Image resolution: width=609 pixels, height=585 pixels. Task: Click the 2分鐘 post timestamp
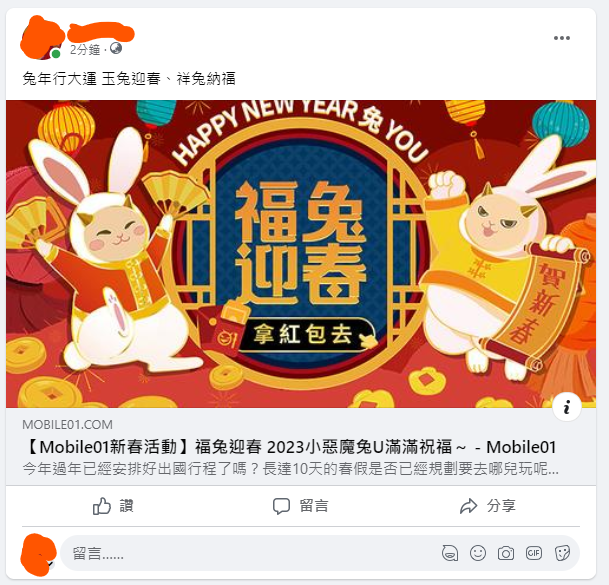(85, 50)
